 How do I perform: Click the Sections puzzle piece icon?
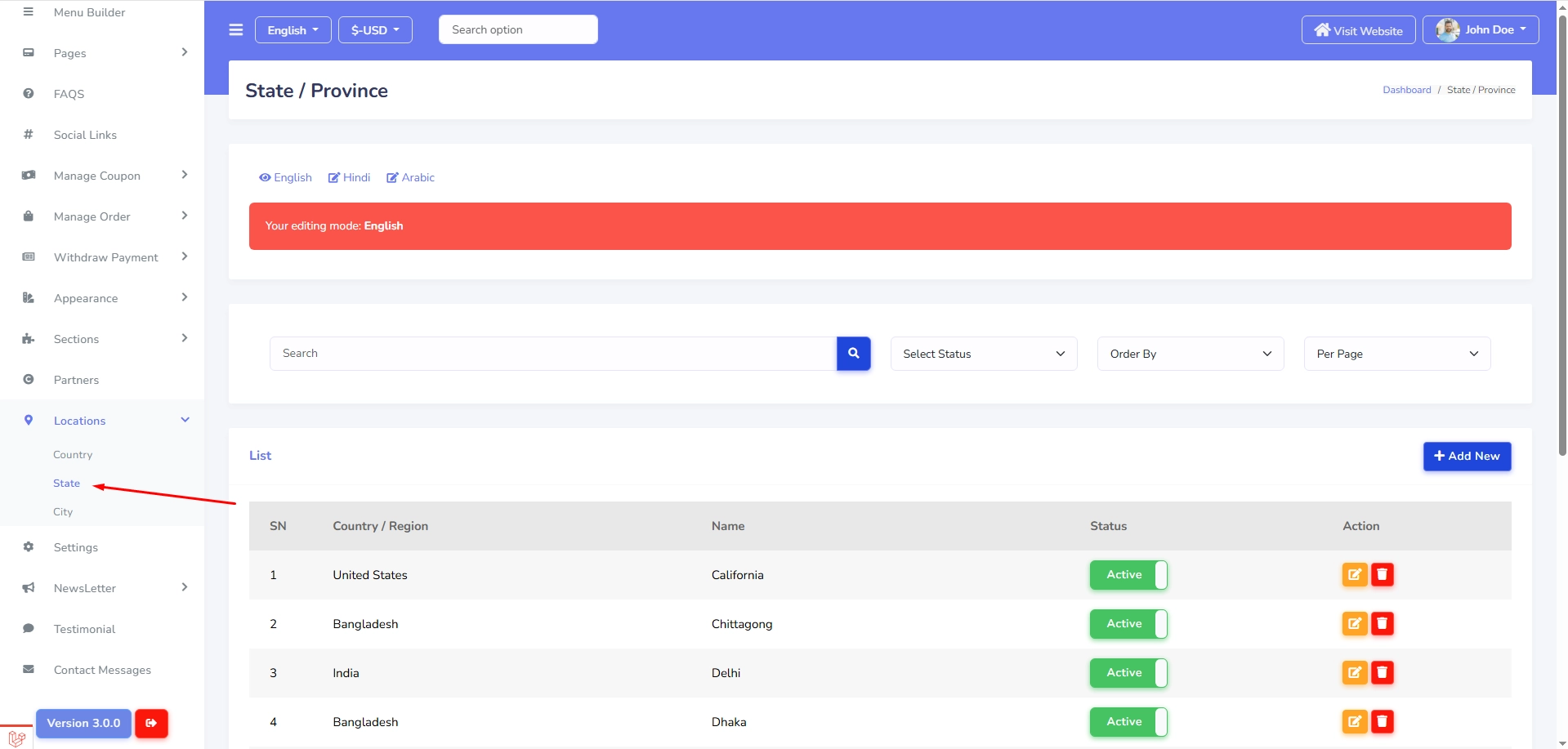[x=29, y=338]
